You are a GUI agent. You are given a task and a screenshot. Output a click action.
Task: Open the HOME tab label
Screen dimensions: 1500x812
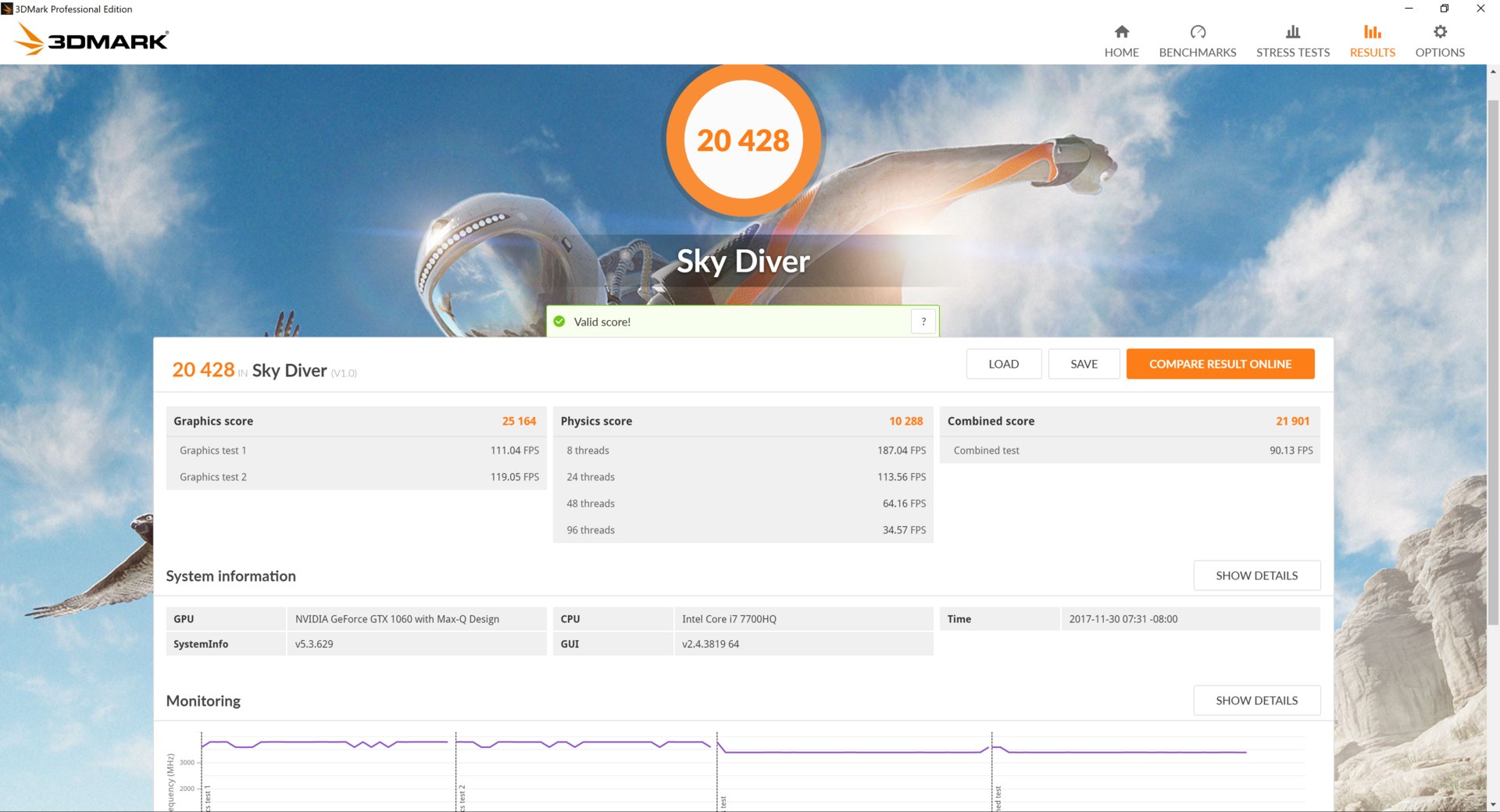tap(1121, 52)
